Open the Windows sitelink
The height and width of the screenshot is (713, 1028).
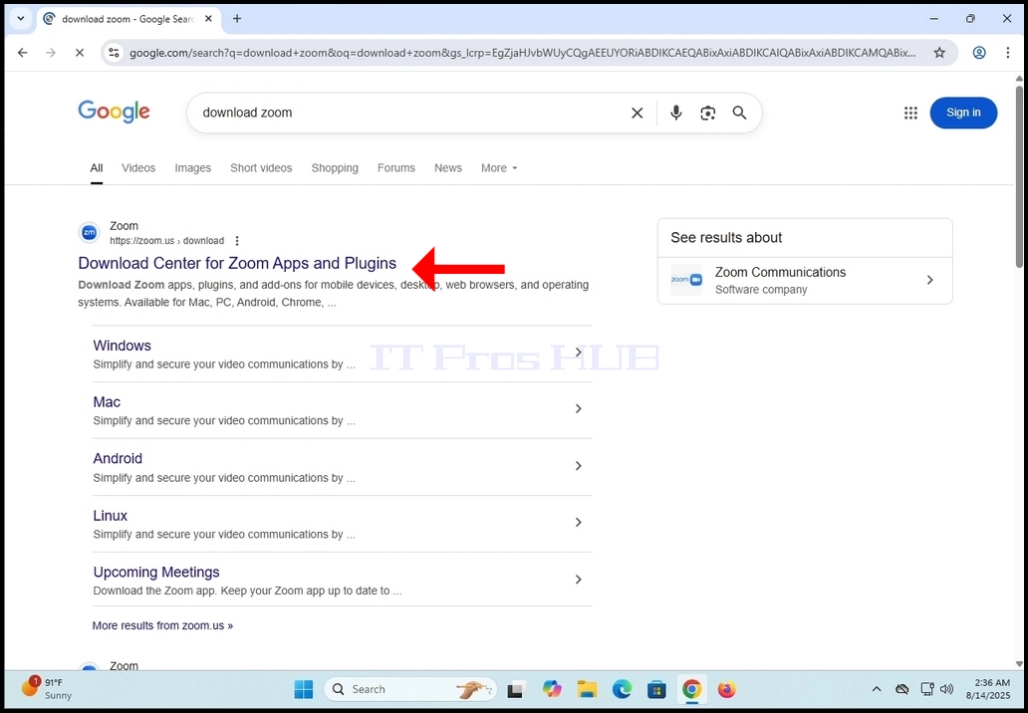tap(122, 345)
